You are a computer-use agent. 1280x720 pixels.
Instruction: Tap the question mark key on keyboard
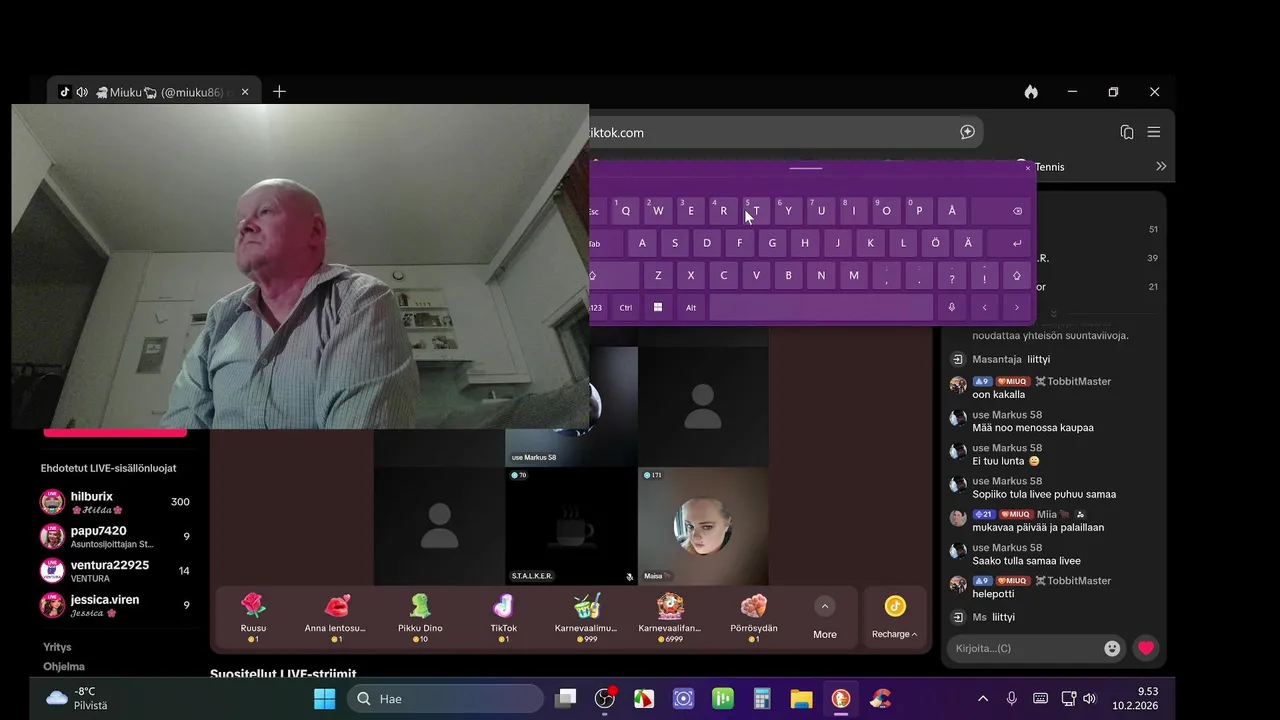click(952, 275)
